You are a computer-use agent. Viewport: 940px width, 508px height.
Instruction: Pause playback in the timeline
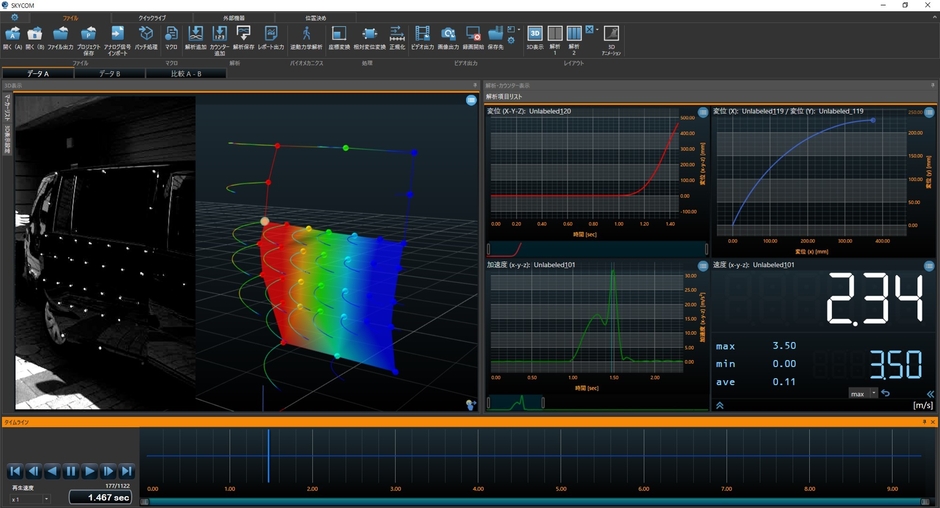click(71, 471)
